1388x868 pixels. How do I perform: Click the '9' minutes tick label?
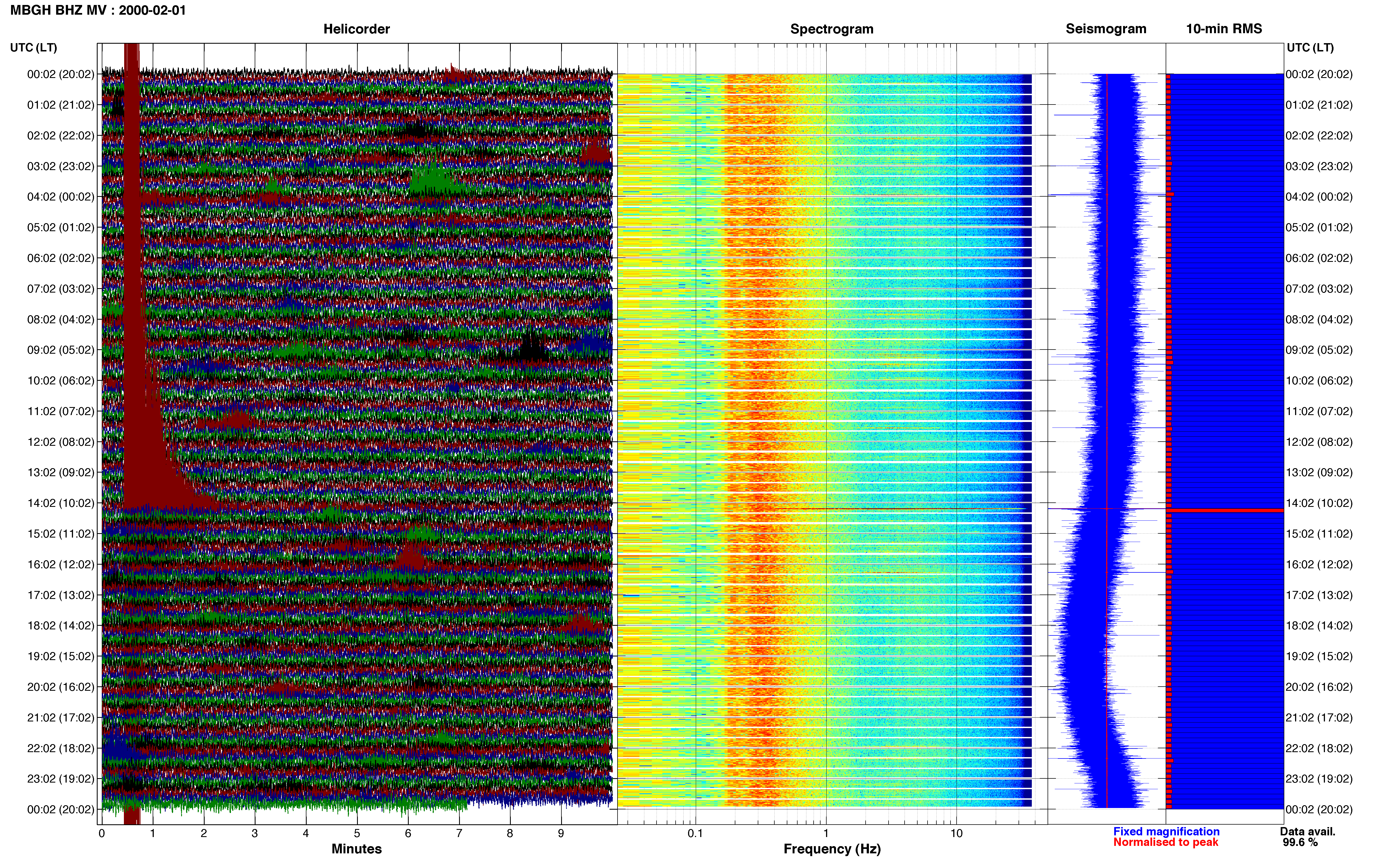561,833
